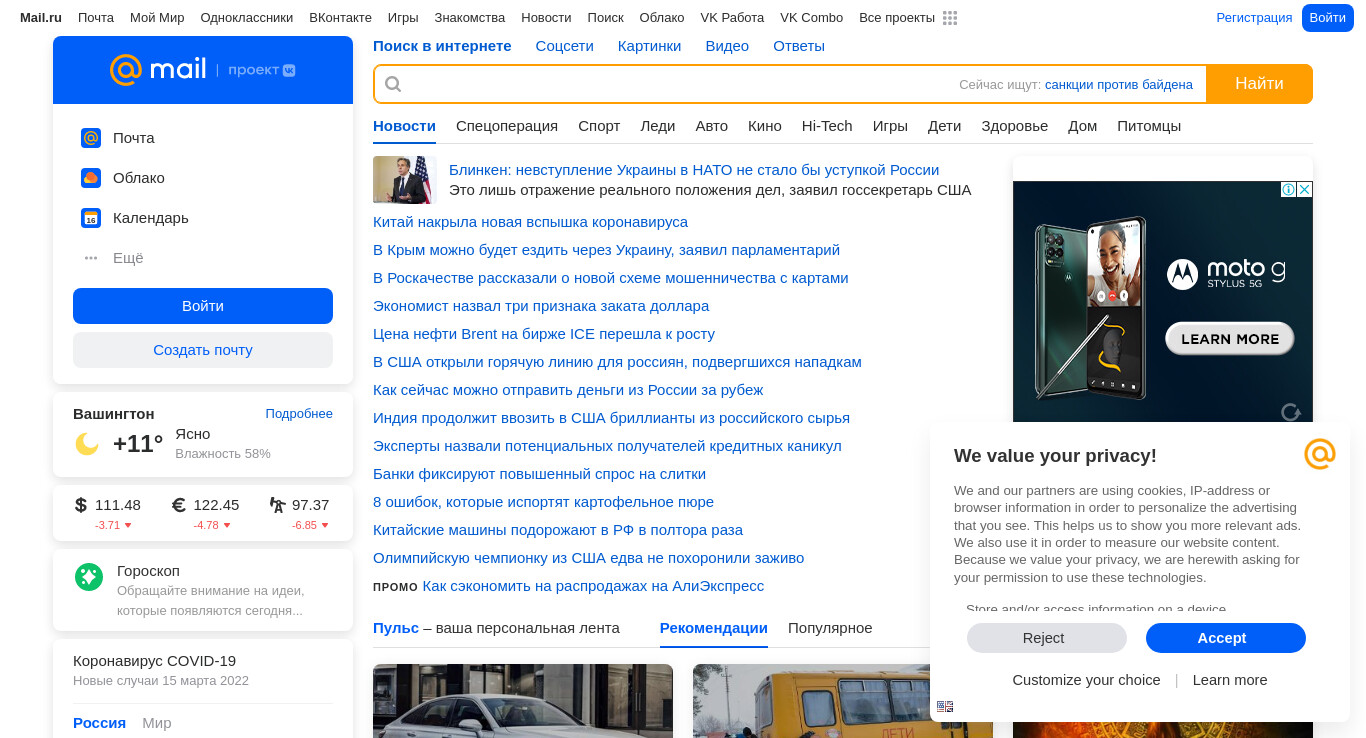Screen dimensions: 1366x738
Task: Open the Все проекты grid icon
Action: [950, 18]
